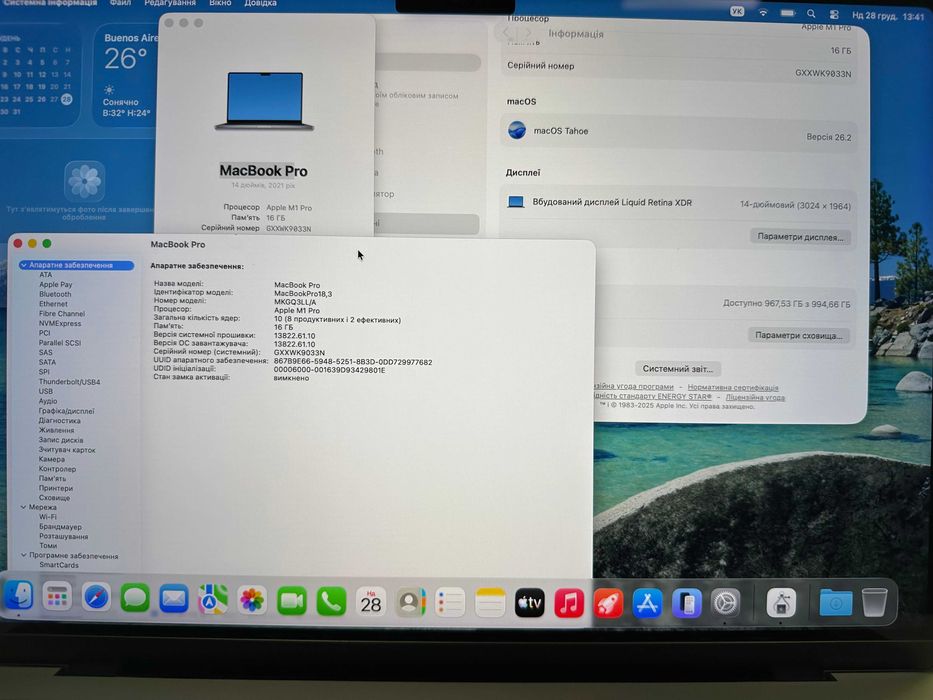Open the Нормативна сертифікація link
This screenshot has width=933, height=700.
[x=733, y=388]
